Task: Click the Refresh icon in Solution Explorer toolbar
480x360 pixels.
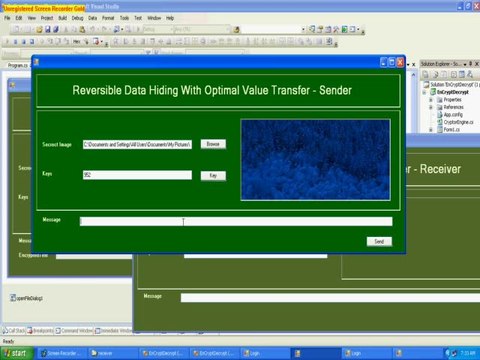Action: point(444,74)
